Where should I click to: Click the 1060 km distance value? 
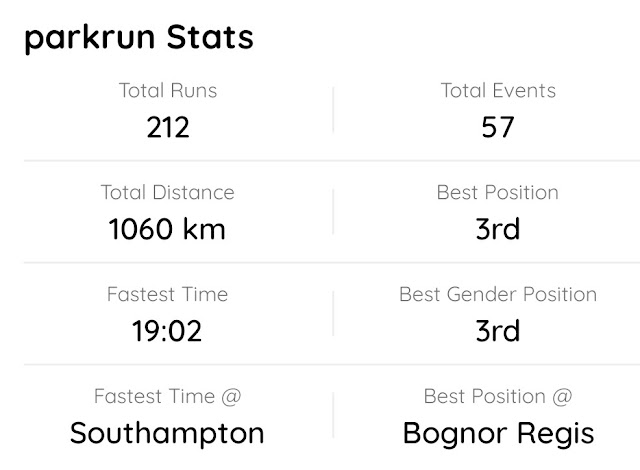[167, 229]
